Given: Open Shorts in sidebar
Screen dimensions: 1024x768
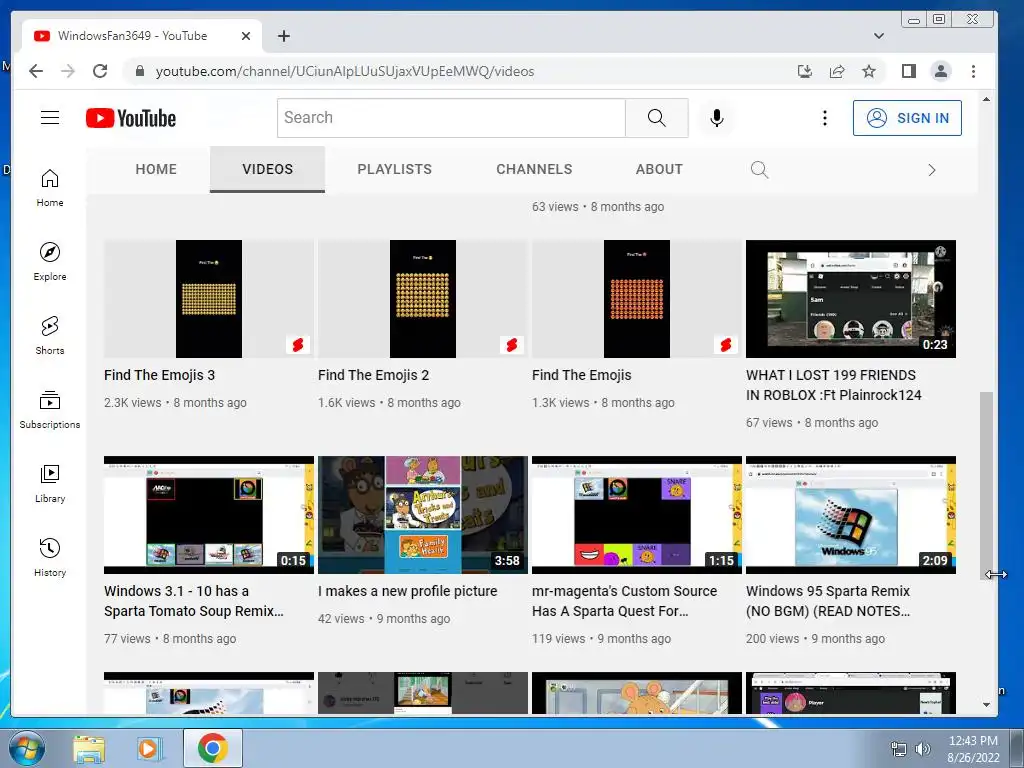Looking at the screenshot, I should click(x=50, y=336).
